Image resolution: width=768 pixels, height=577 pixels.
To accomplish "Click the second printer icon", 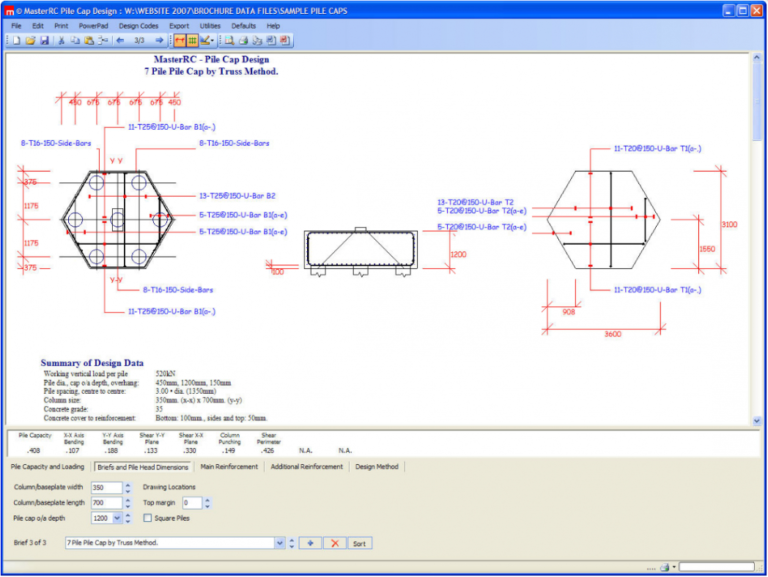I will click(257, 41).
